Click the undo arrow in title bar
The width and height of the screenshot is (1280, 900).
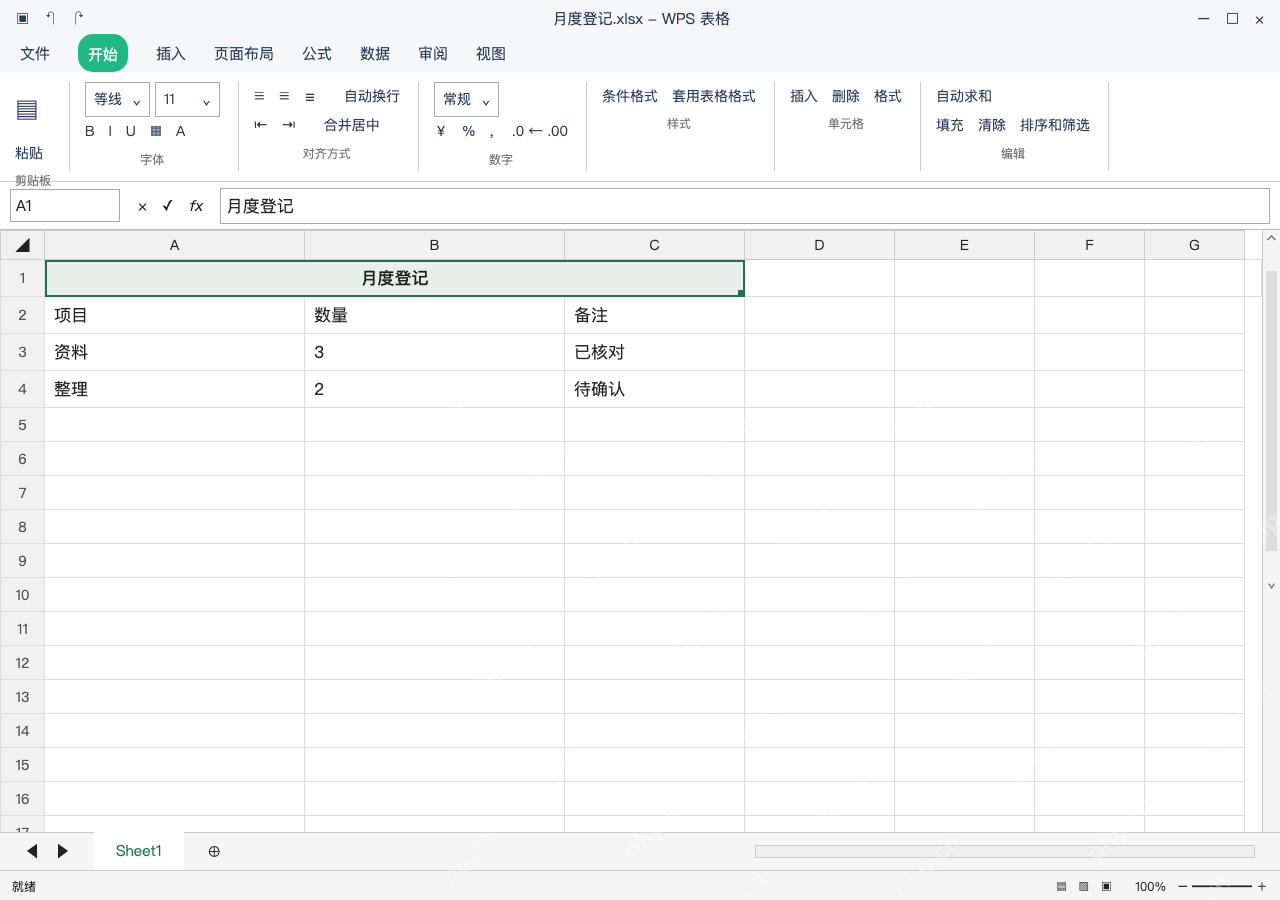(50, 18)
